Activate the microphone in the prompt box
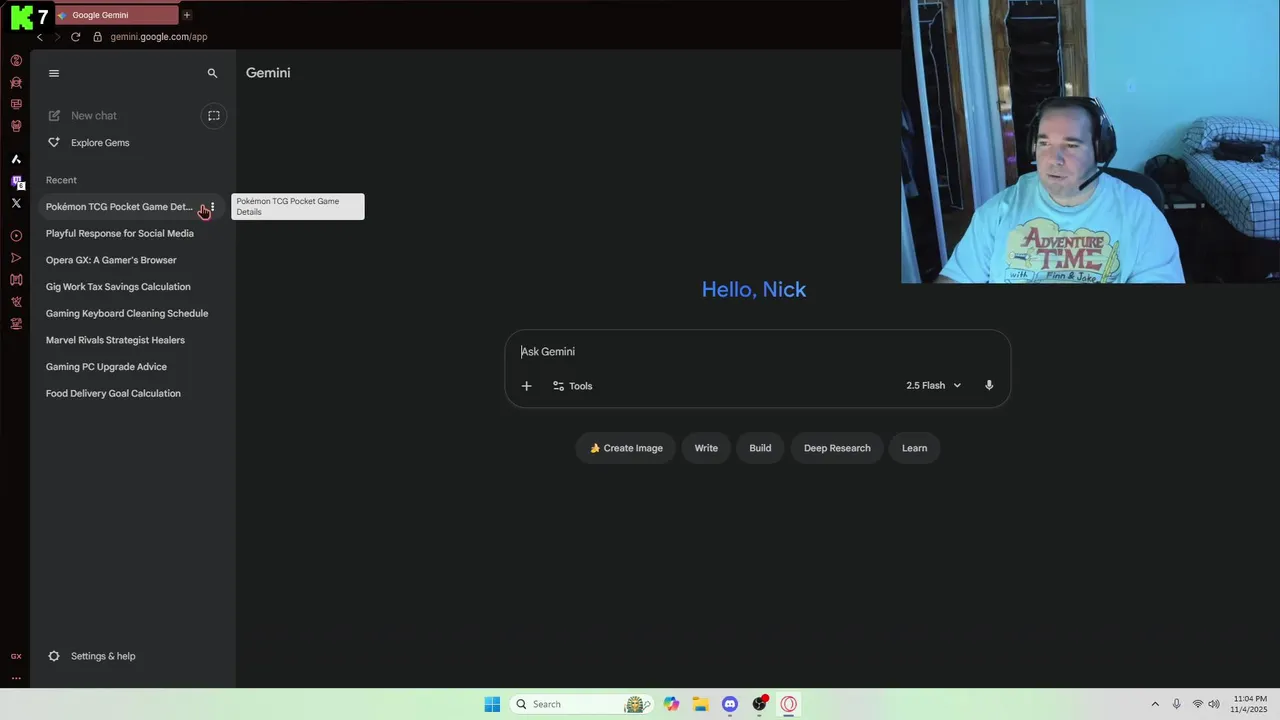The width and height of the screenshot is (1280, 720). click(989, 386)
